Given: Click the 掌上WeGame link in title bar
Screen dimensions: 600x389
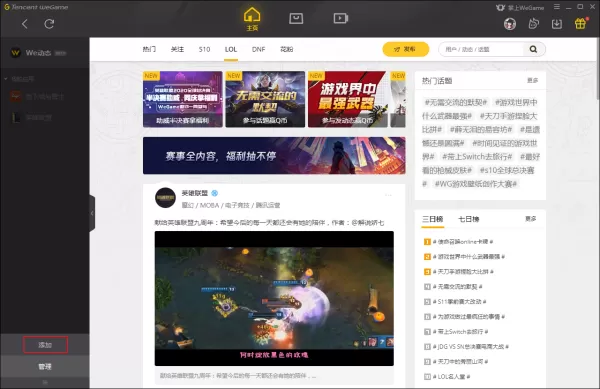Looking at the screenshot, I should tap(520, 7).
